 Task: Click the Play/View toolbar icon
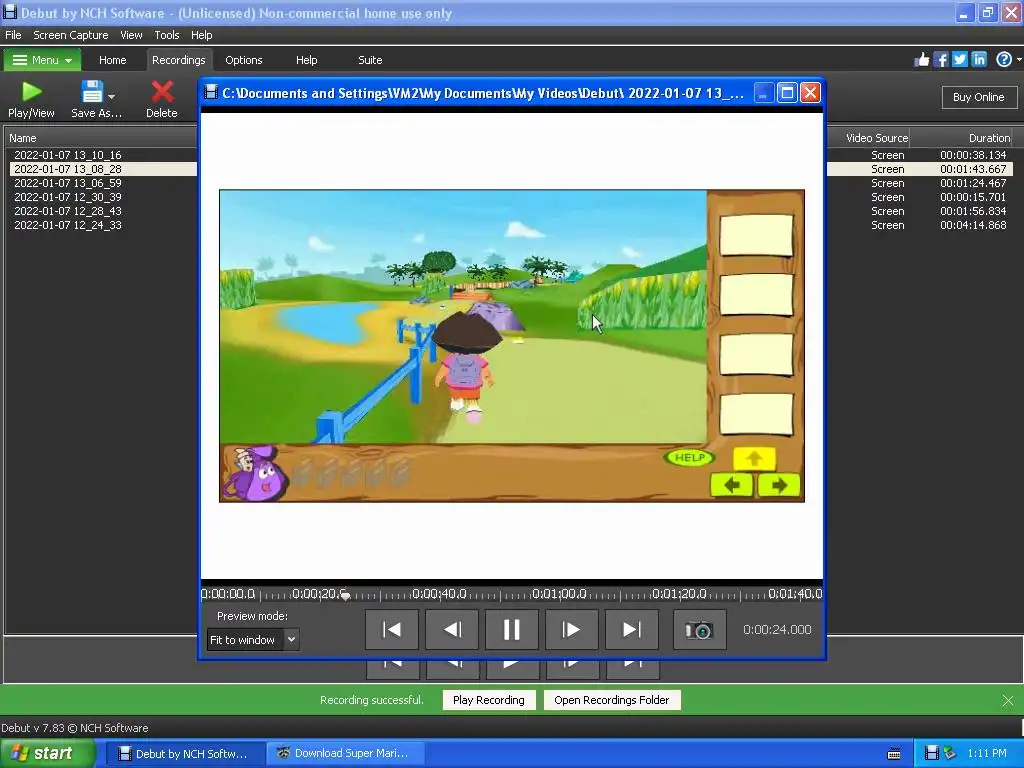pyautogui.click(x=31, y=99)
